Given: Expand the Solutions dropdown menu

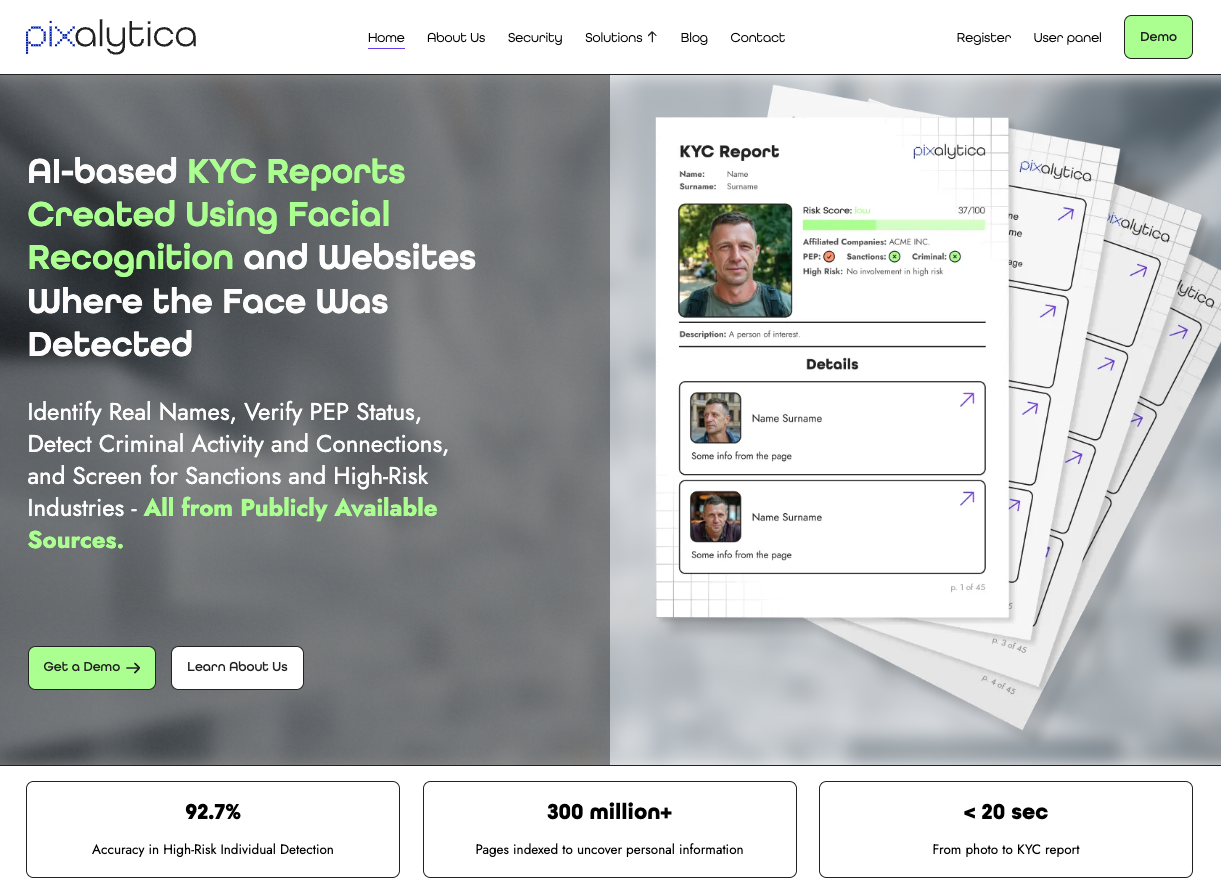Looking at the screenshot, I should tap(621, 38).
